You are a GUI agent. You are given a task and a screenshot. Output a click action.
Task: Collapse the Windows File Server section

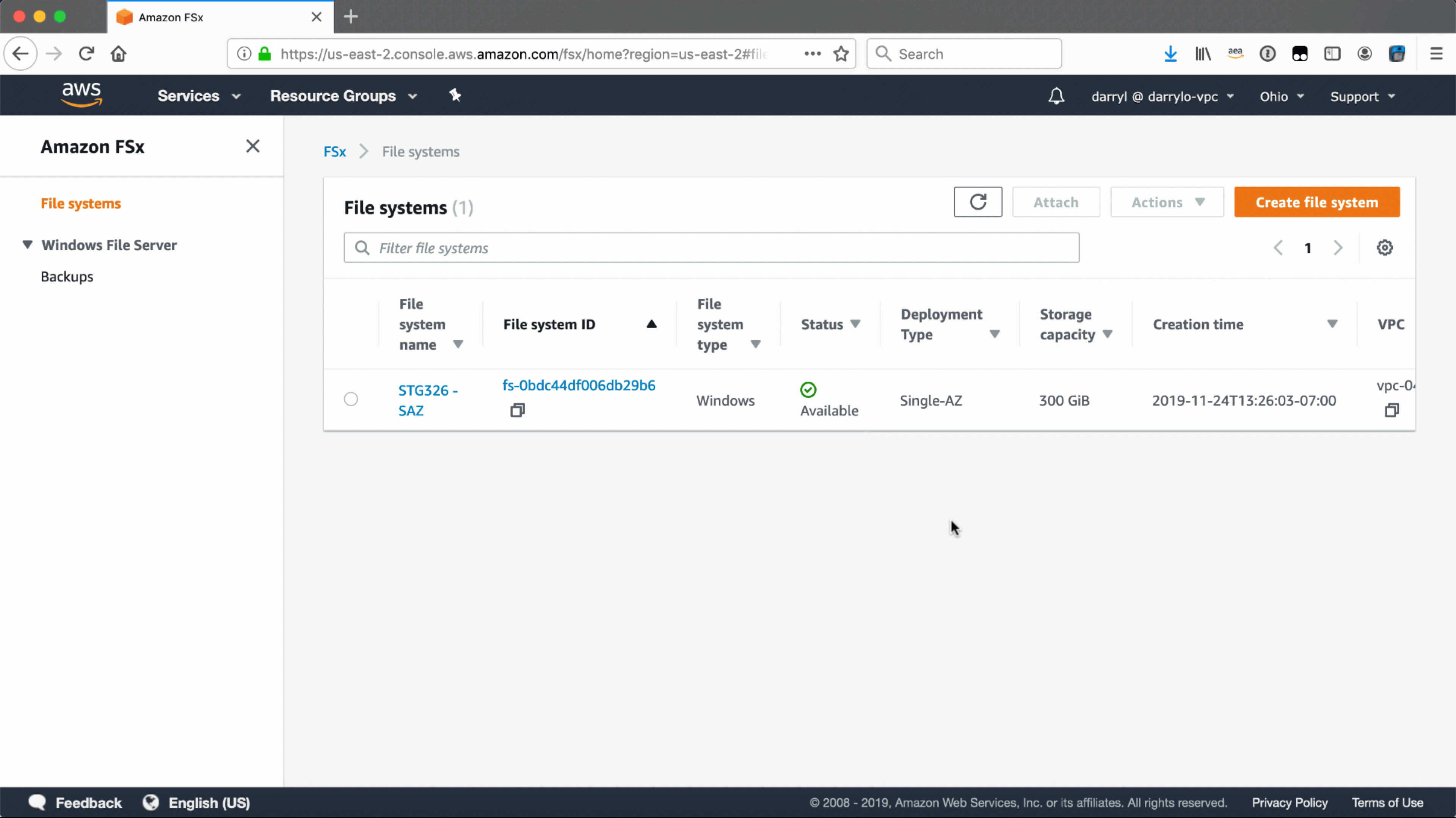point(27,244)
